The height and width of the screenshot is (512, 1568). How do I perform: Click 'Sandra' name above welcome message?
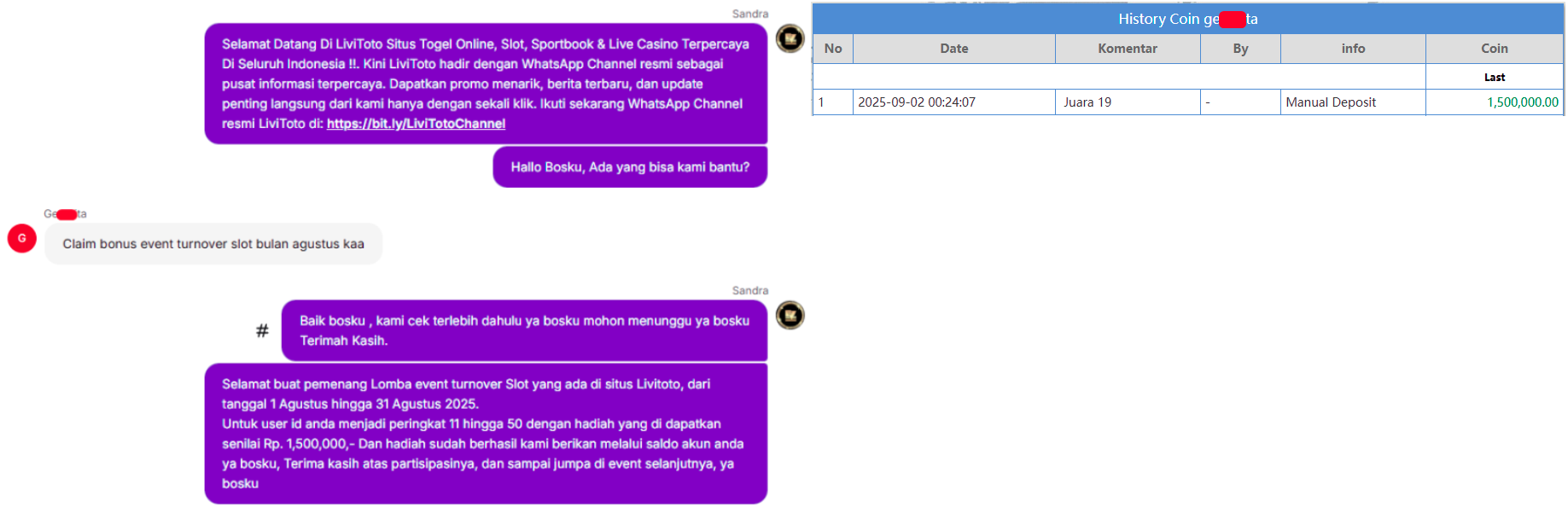(750, 14)
